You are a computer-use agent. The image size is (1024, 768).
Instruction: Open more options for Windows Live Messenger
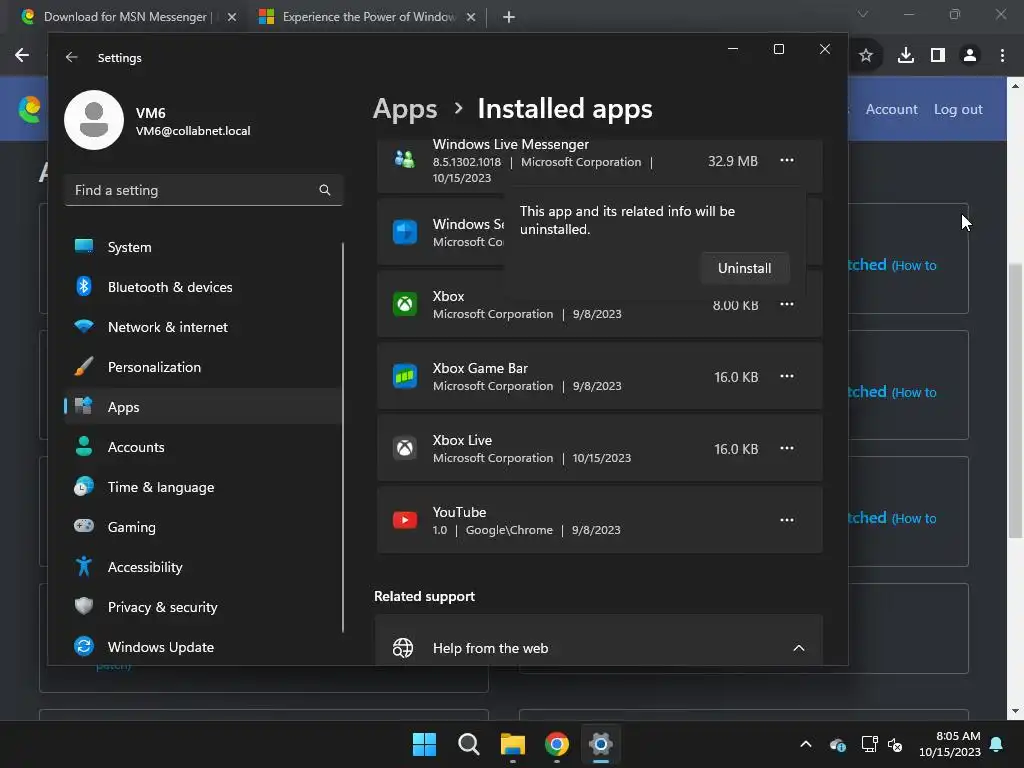(786, 161)
